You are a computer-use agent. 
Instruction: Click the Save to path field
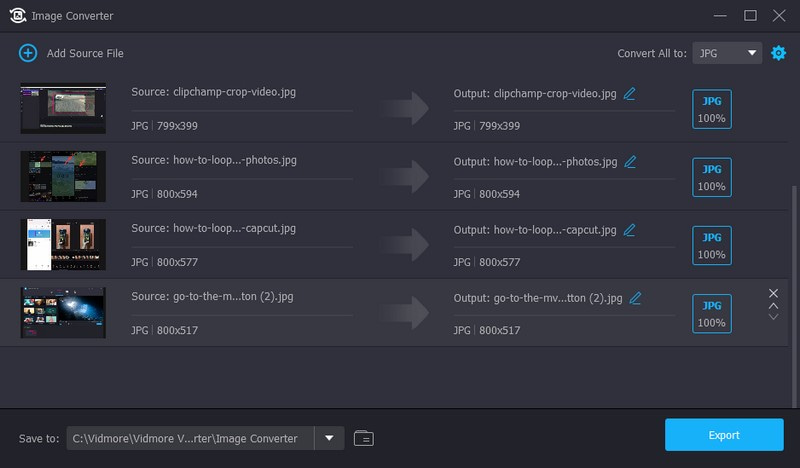(190, 438)
